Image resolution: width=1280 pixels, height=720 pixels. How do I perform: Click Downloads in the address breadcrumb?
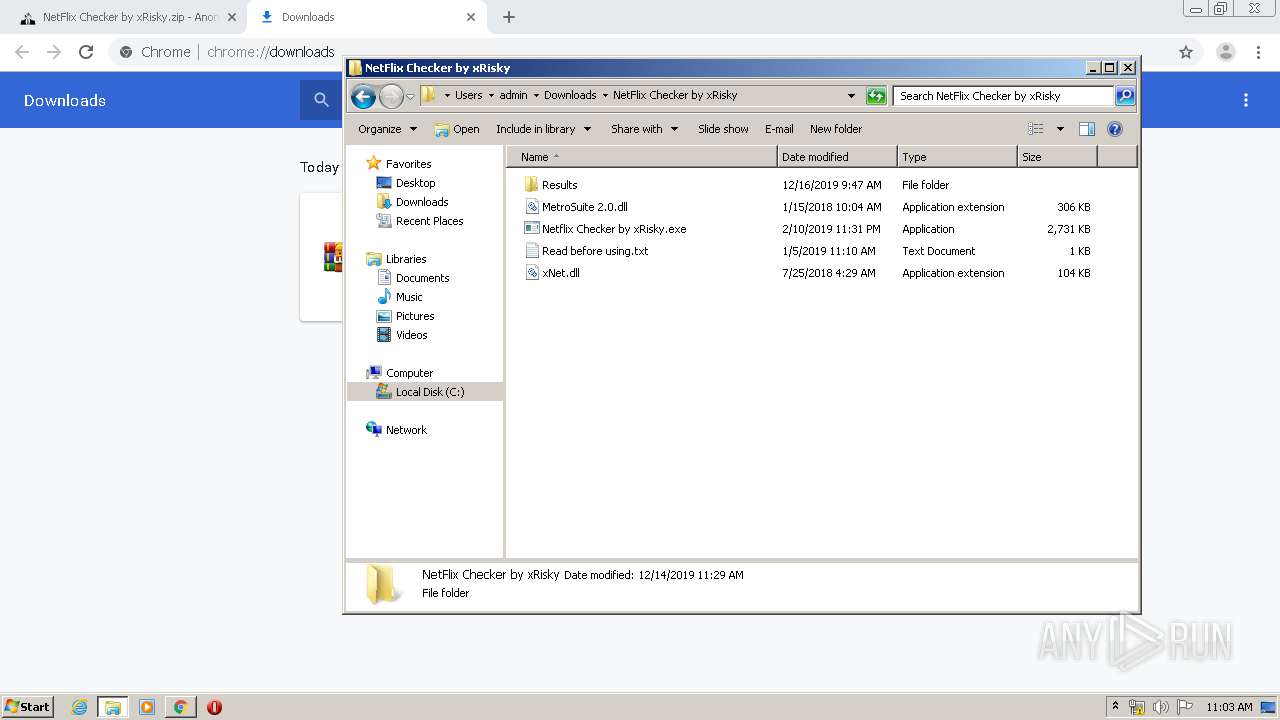[x=570, y=96]
